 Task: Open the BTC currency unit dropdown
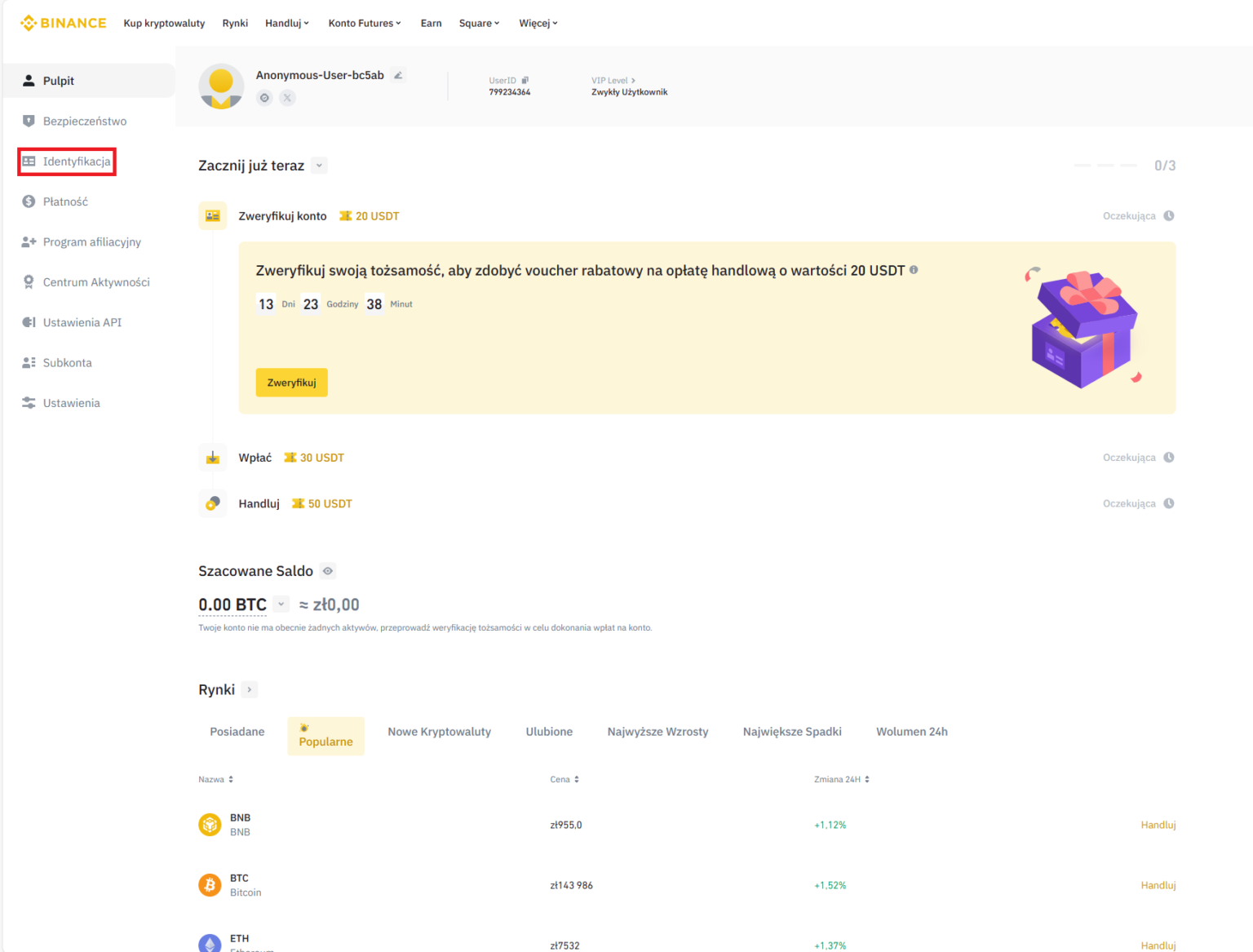click(x=281, y=604)
